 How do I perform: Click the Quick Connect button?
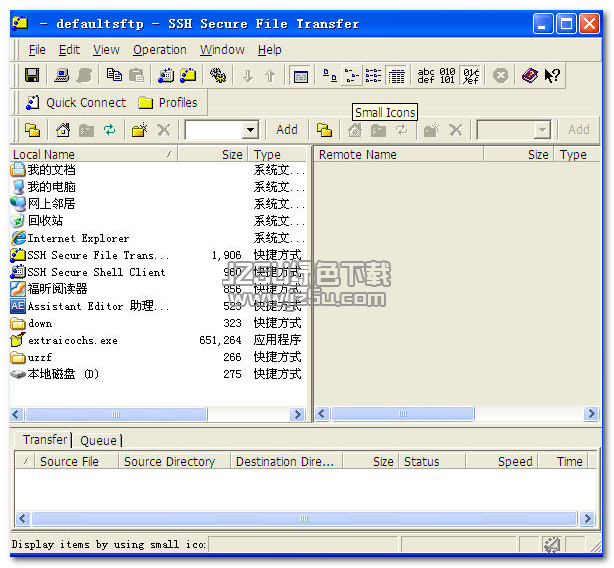click(76, 103)
